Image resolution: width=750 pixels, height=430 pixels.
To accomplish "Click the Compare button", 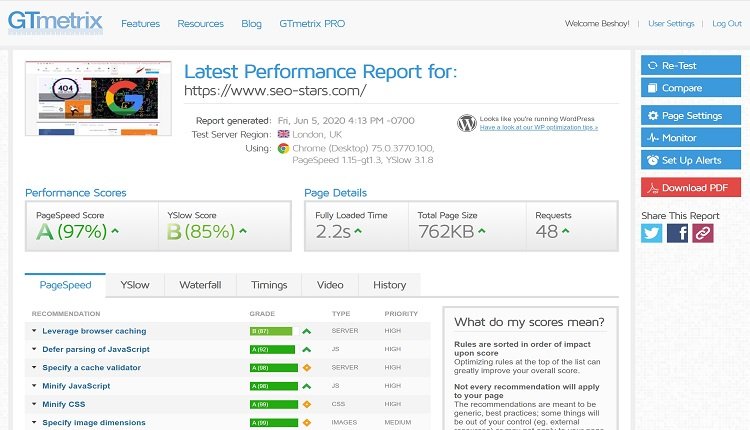I will coord(690,88).
